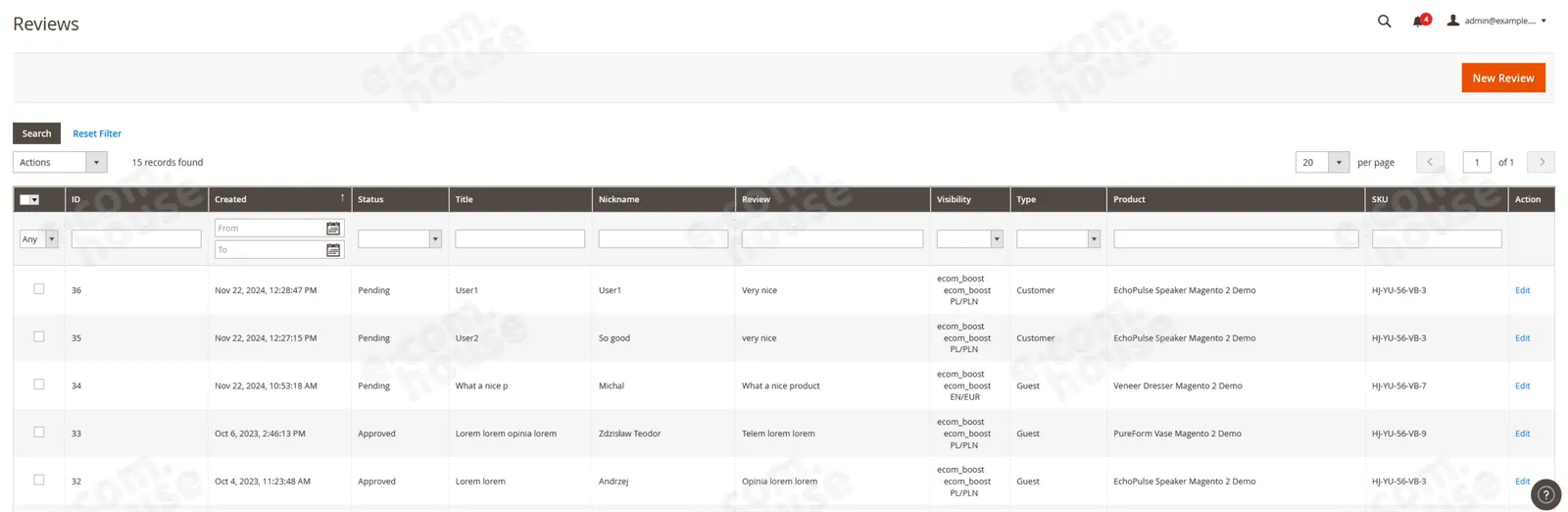Screen dimensions: 1568x512
Task: Open the Type filter dropdown
Action: 1058,239
